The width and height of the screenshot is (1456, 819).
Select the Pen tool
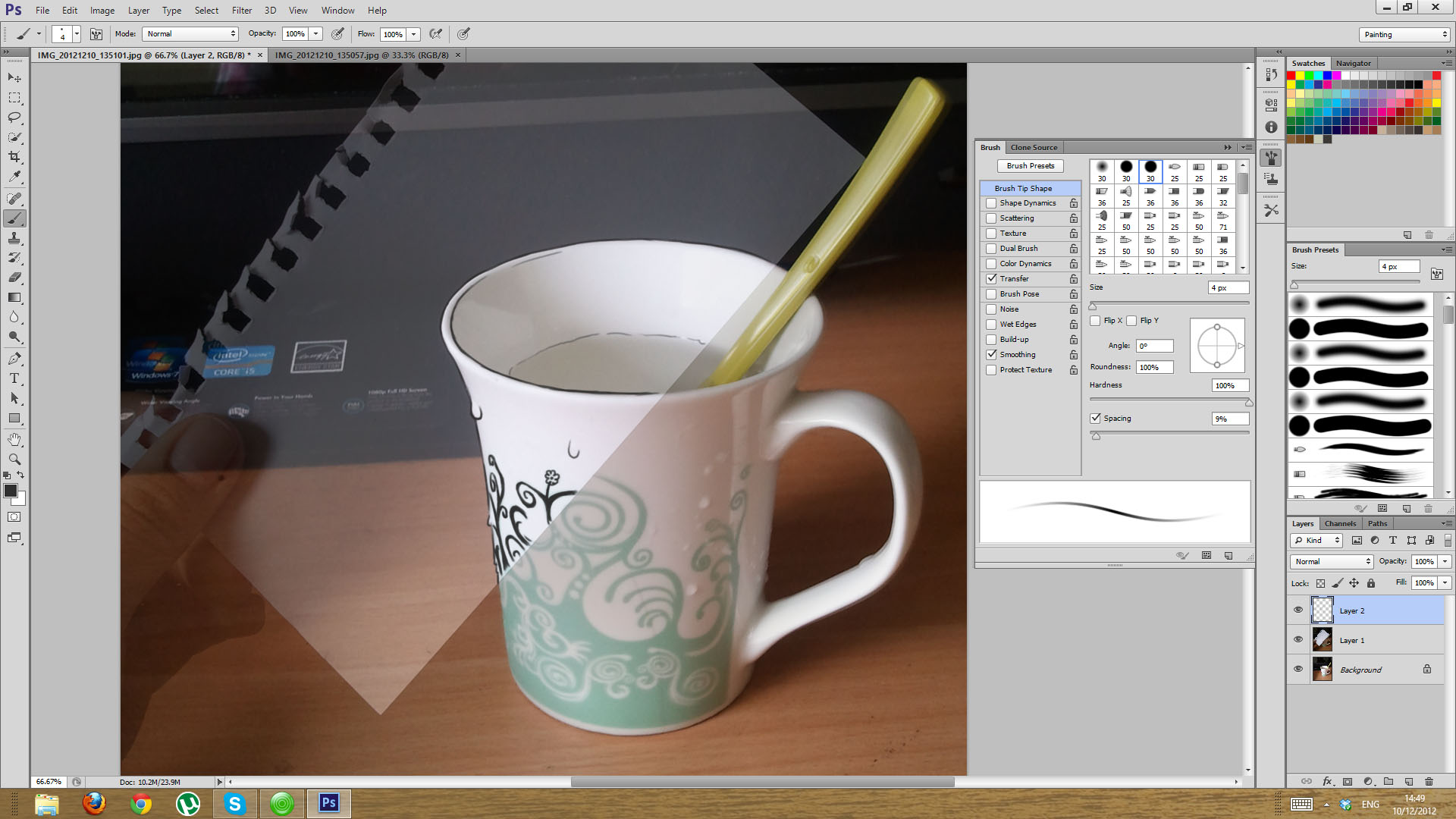coord(14,359)
